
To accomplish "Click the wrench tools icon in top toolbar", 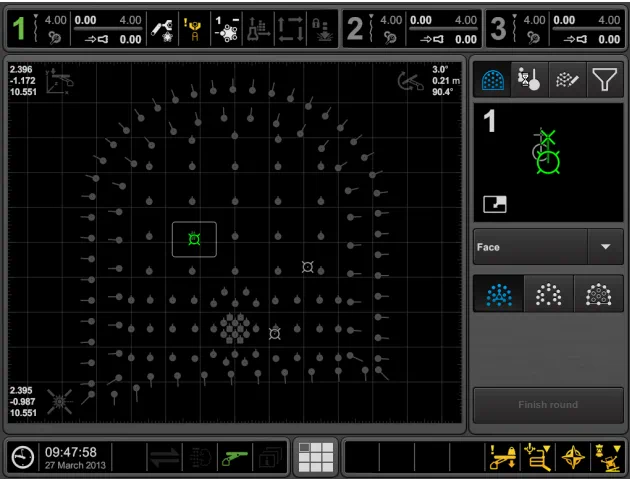I will [161, 28].
